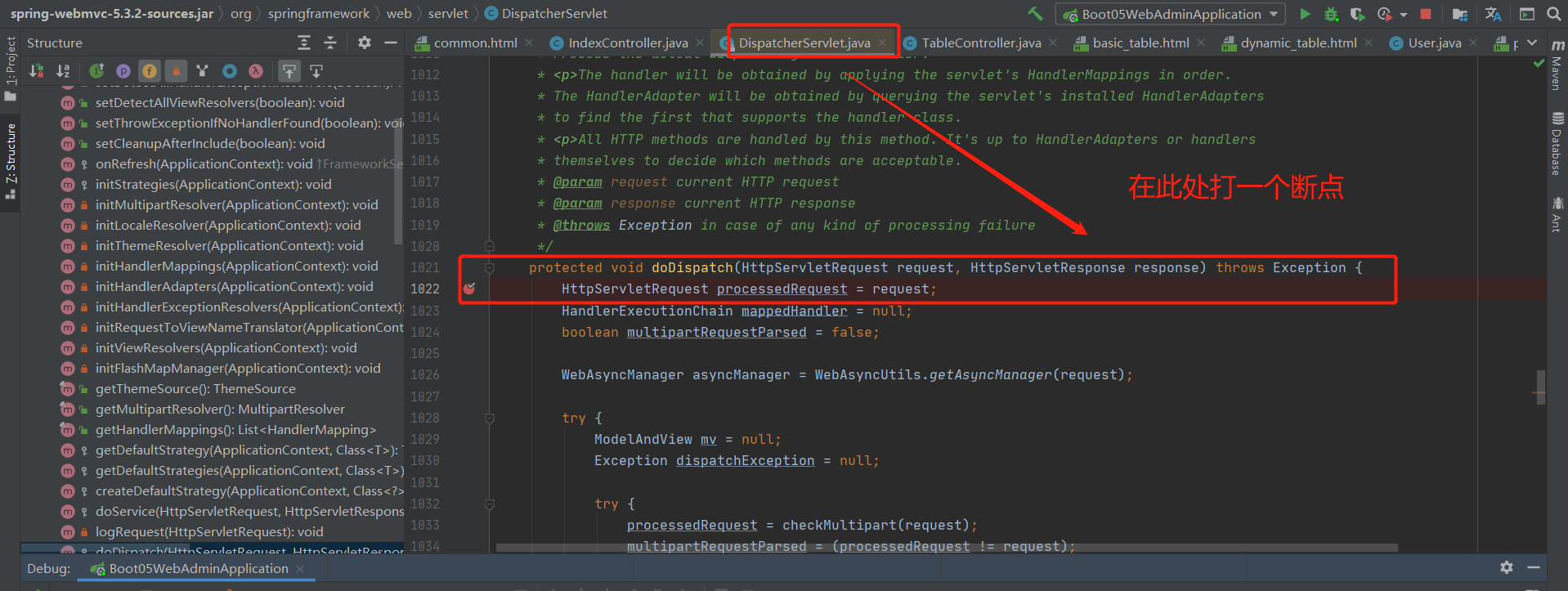Open the Run Anything icon
The height and width of the screenshot is (591, 1568).
click(1526, 14)
